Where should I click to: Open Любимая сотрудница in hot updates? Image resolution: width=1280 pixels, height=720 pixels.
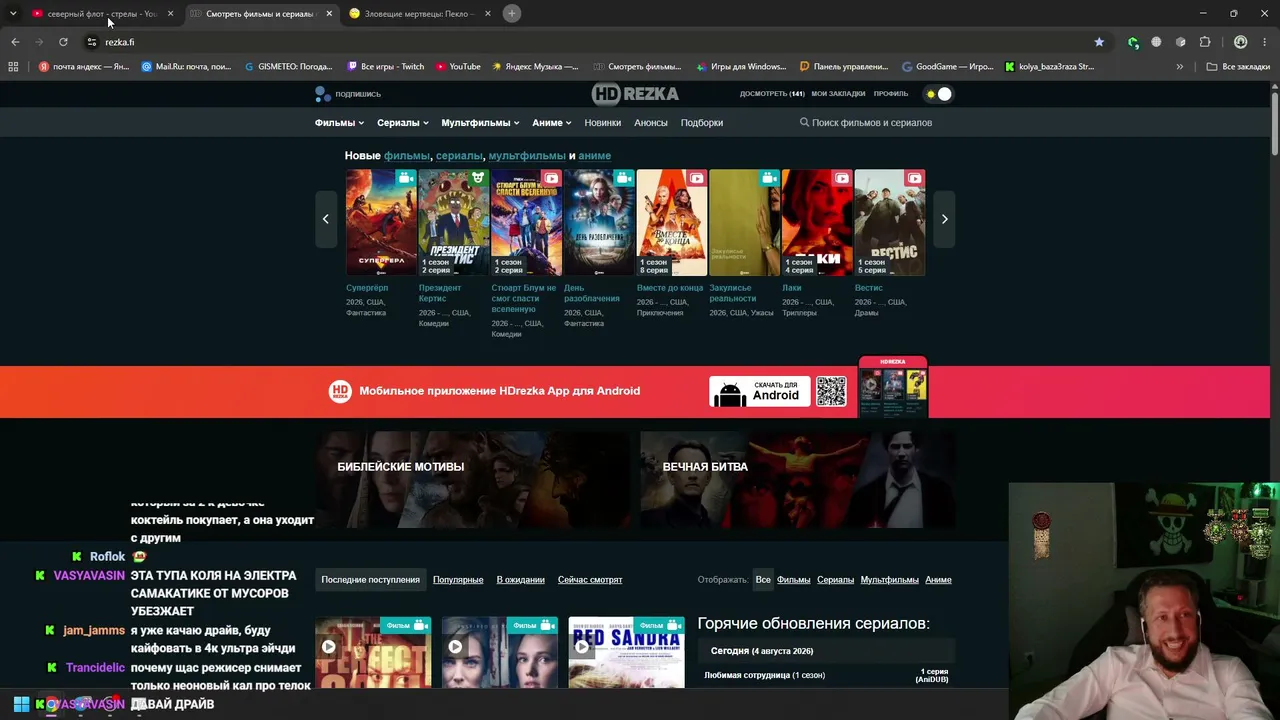tap(765, 675)
